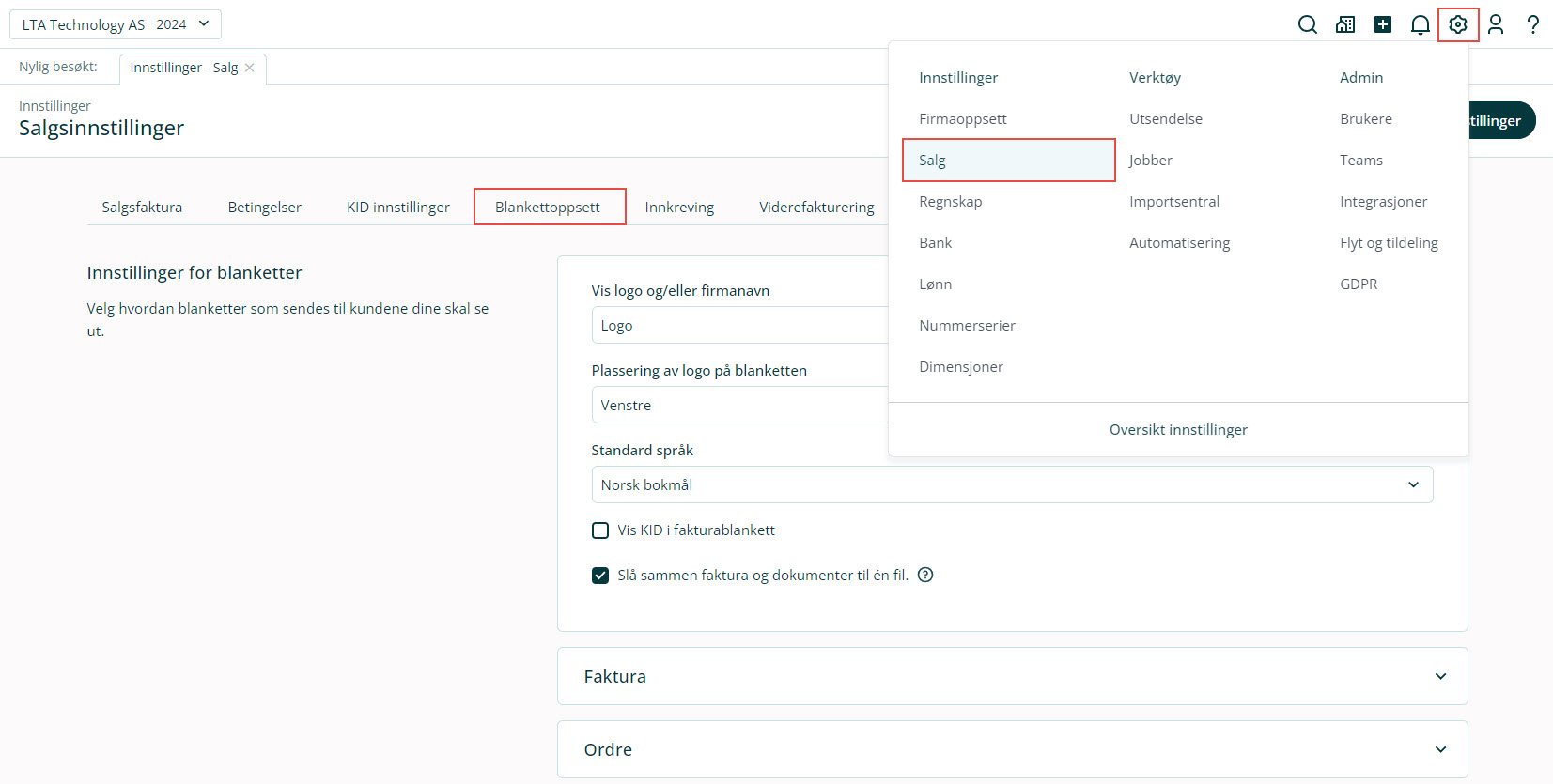Click help icon beside merge invoice option
The width and height of the screenshot is (1553, 784).
coord(925,575)
